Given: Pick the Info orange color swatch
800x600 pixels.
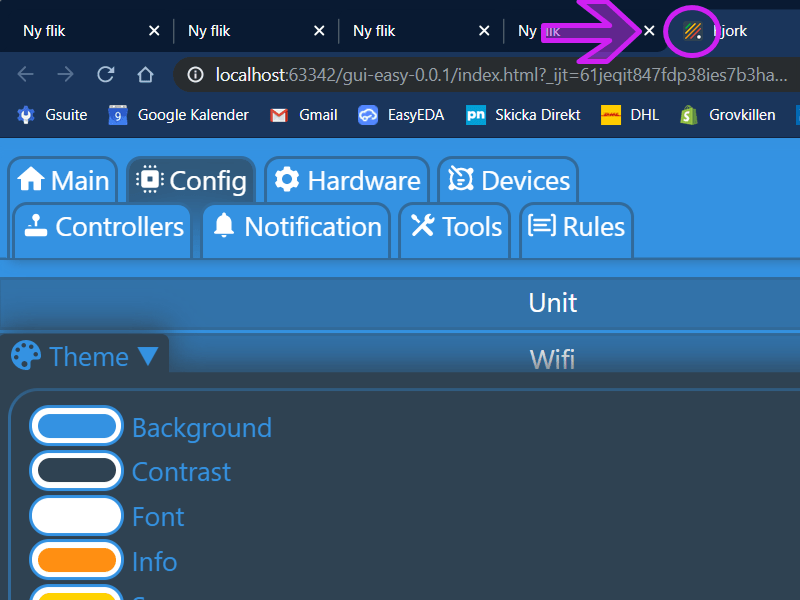Looking at the screenshot, I should click(77, 560).
